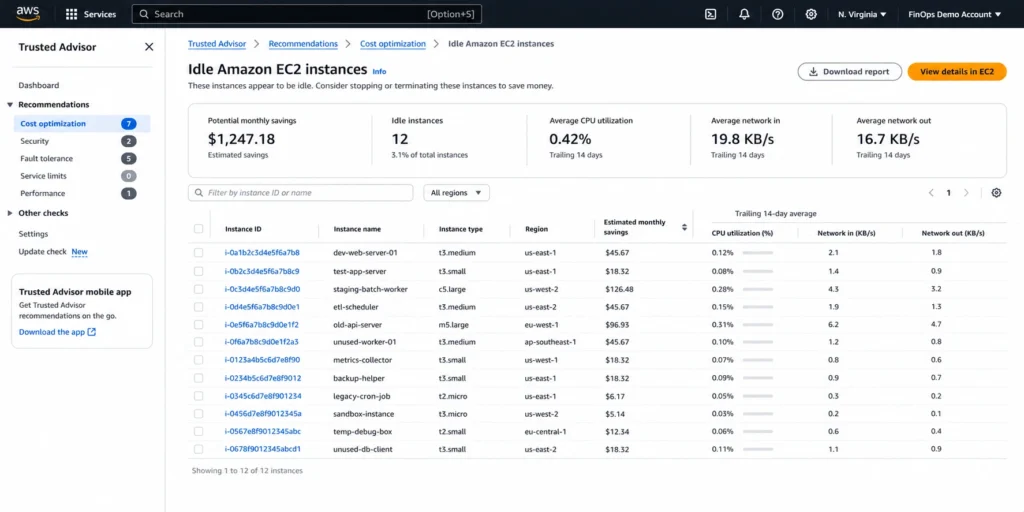
Task: Open the Cost optimization breadcrumb link
Action: [392, 44]
